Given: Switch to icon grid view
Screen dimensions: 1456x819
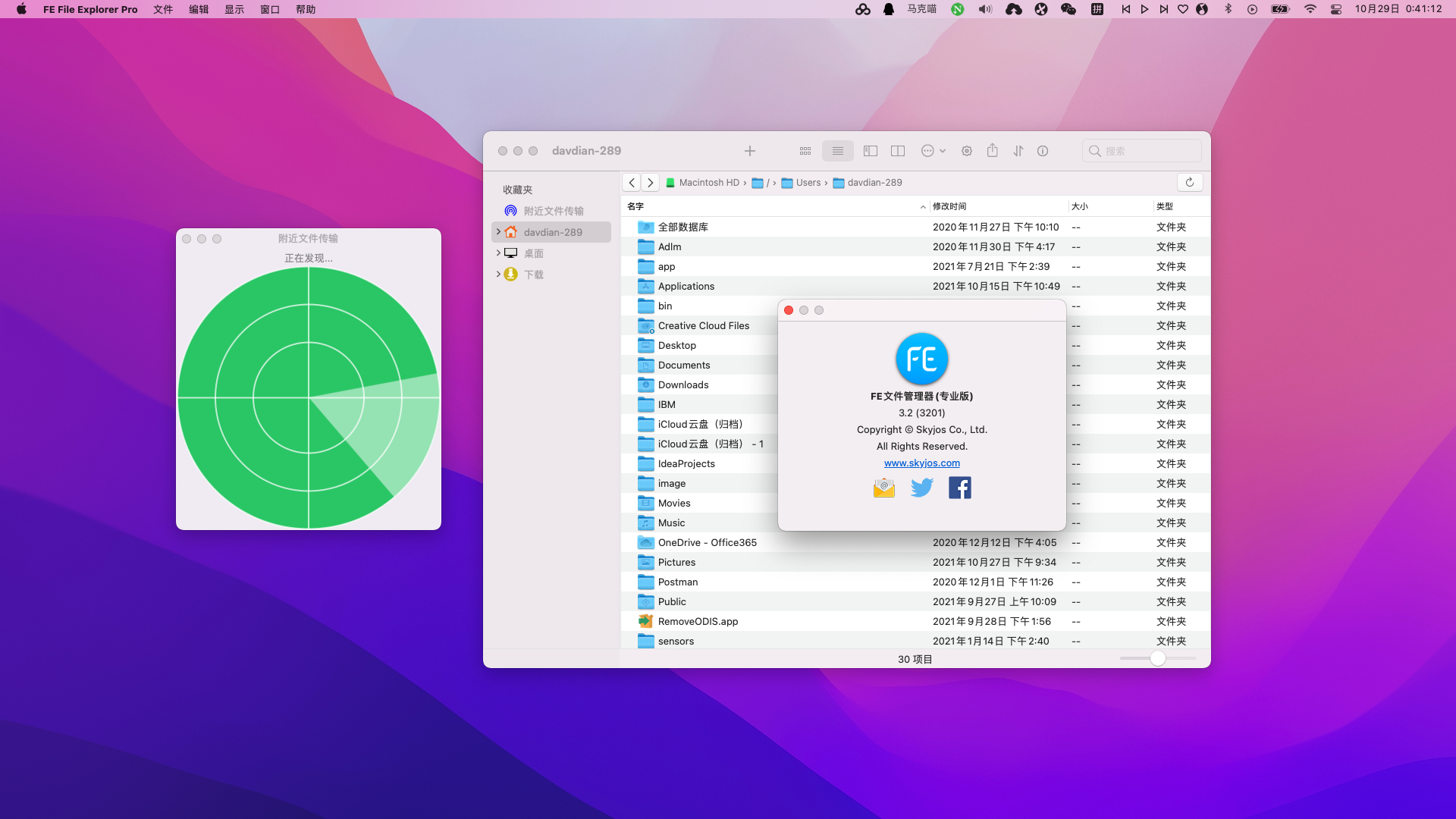Looking at the screenshot, I should tap(805, 151).
